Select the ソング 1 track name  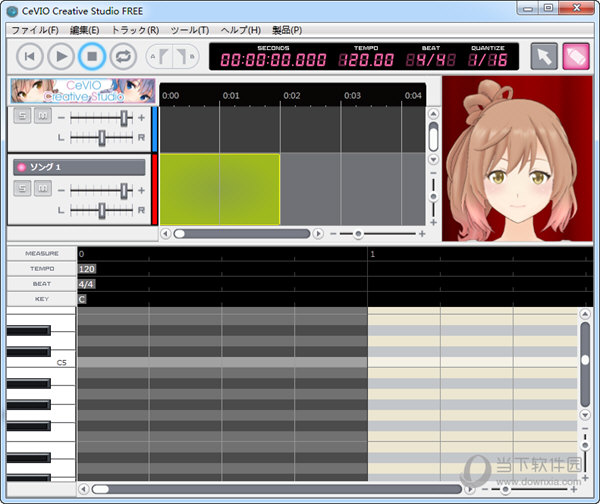(x=79, y=166)
